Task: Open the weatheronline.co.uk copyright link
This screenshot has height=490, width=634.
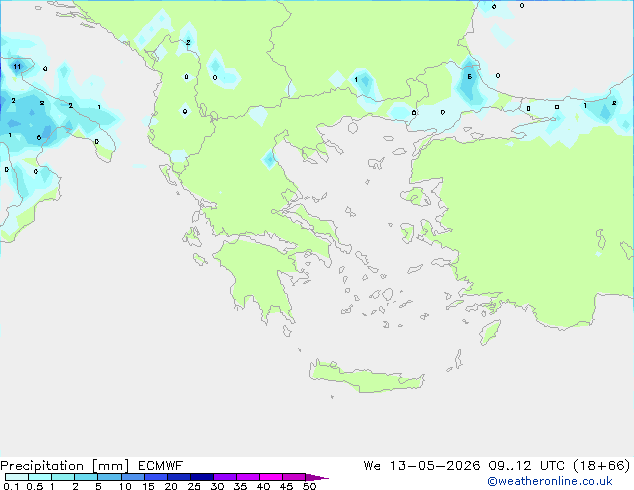Action: pos(550,481)
